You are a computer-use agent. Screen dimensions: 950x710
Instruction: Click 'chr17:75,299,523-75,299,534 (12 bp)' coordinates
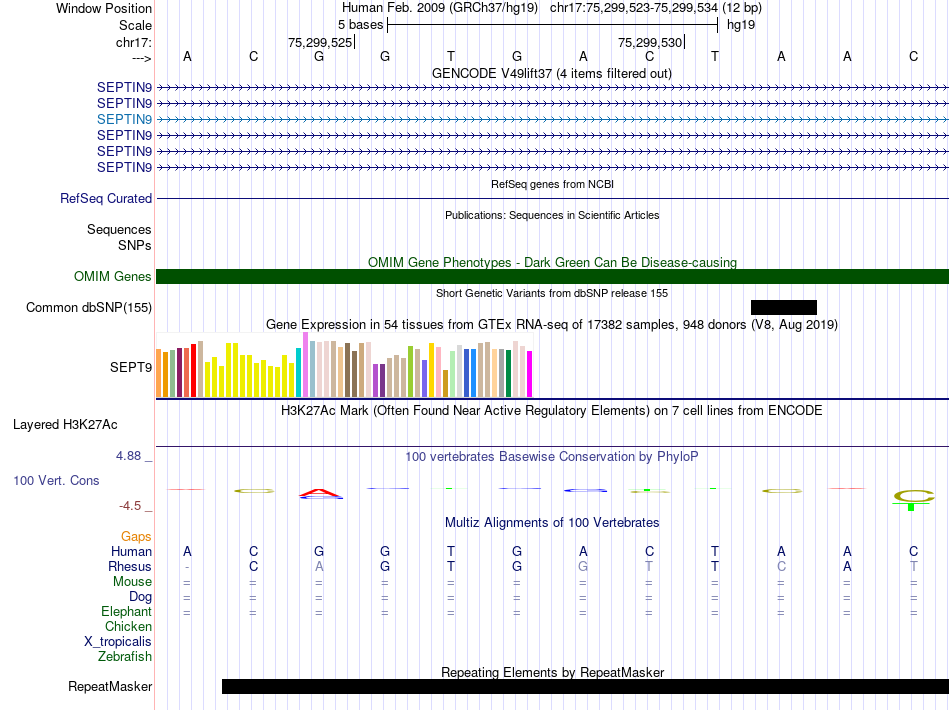click(x=656, y=8)
